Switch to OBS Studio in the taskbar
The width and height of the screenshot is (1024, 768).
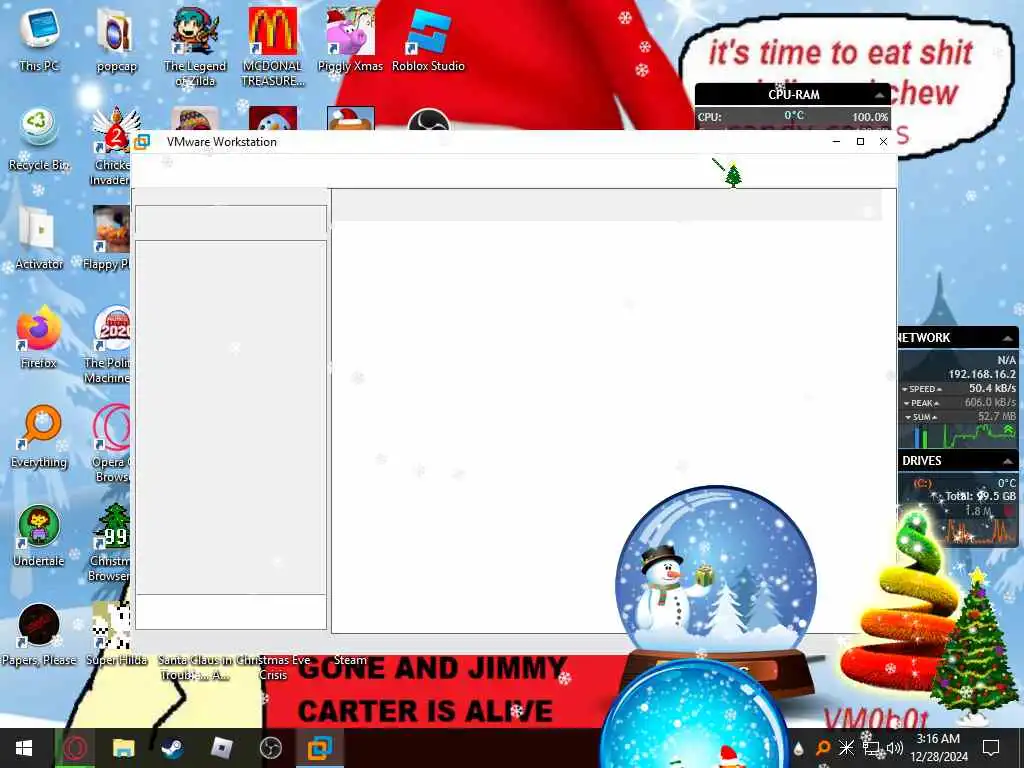click(x=270, y=748)
